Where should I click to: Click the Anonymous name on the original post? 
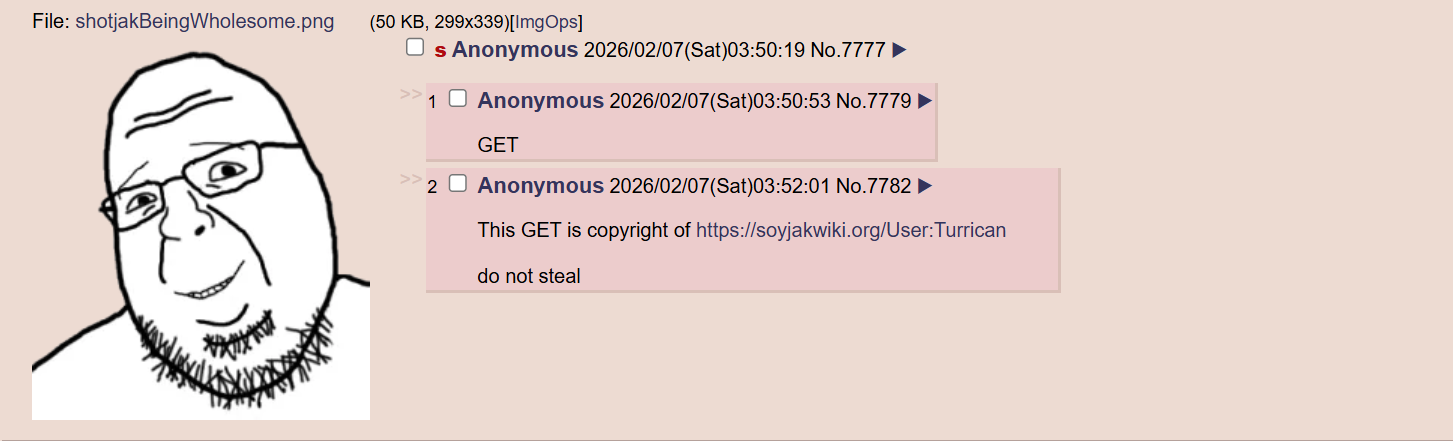tap(515, 50)
